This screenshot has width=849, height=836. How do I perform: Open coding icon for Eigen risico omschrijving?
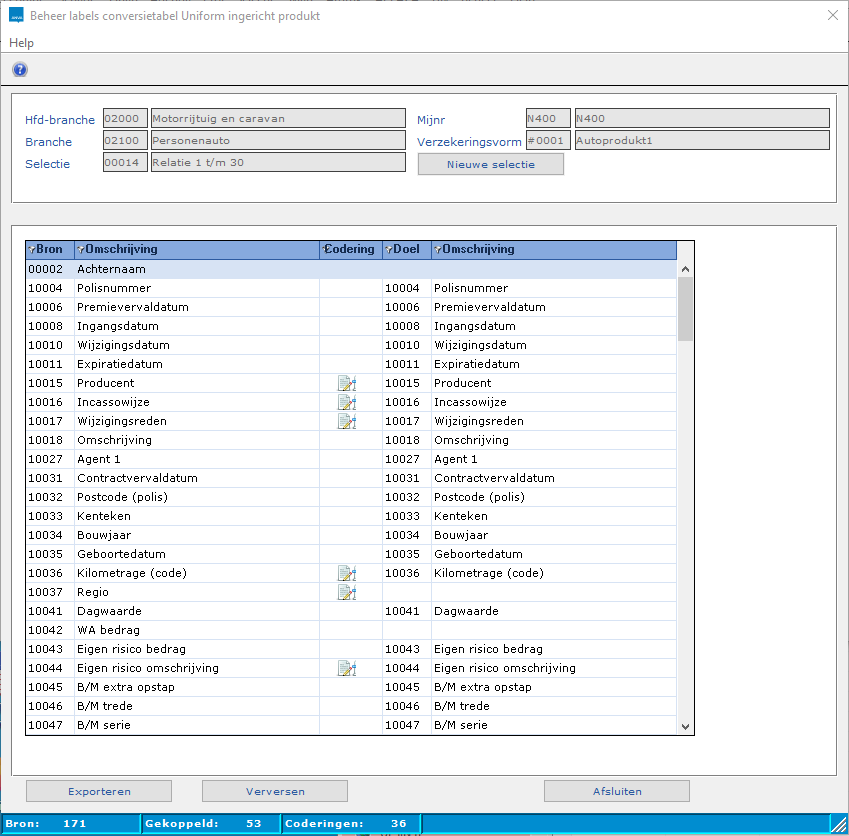point(346,669)
